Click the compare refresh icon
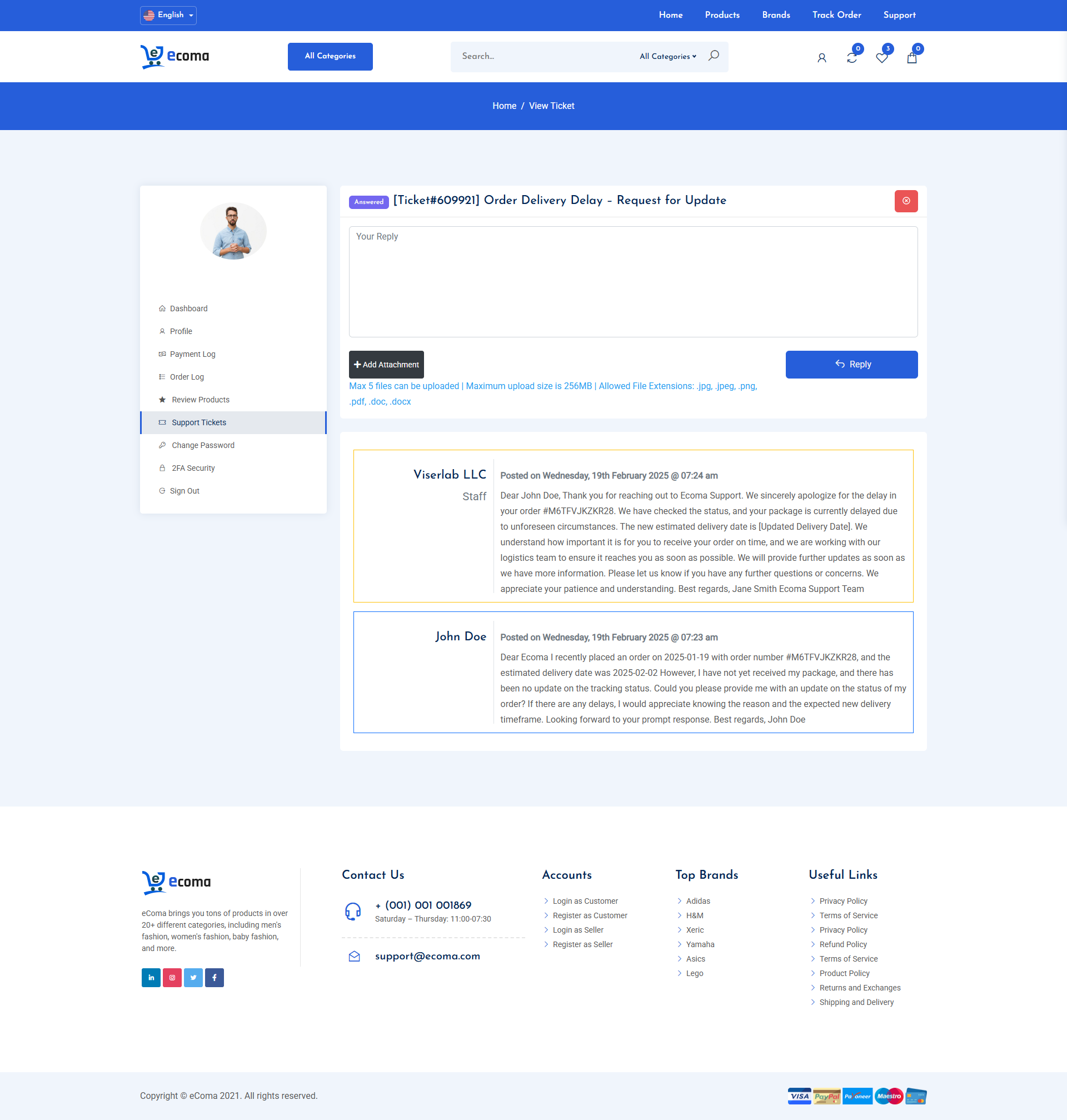This screenshot has width=1067, height=1120. tap(851, 58)
